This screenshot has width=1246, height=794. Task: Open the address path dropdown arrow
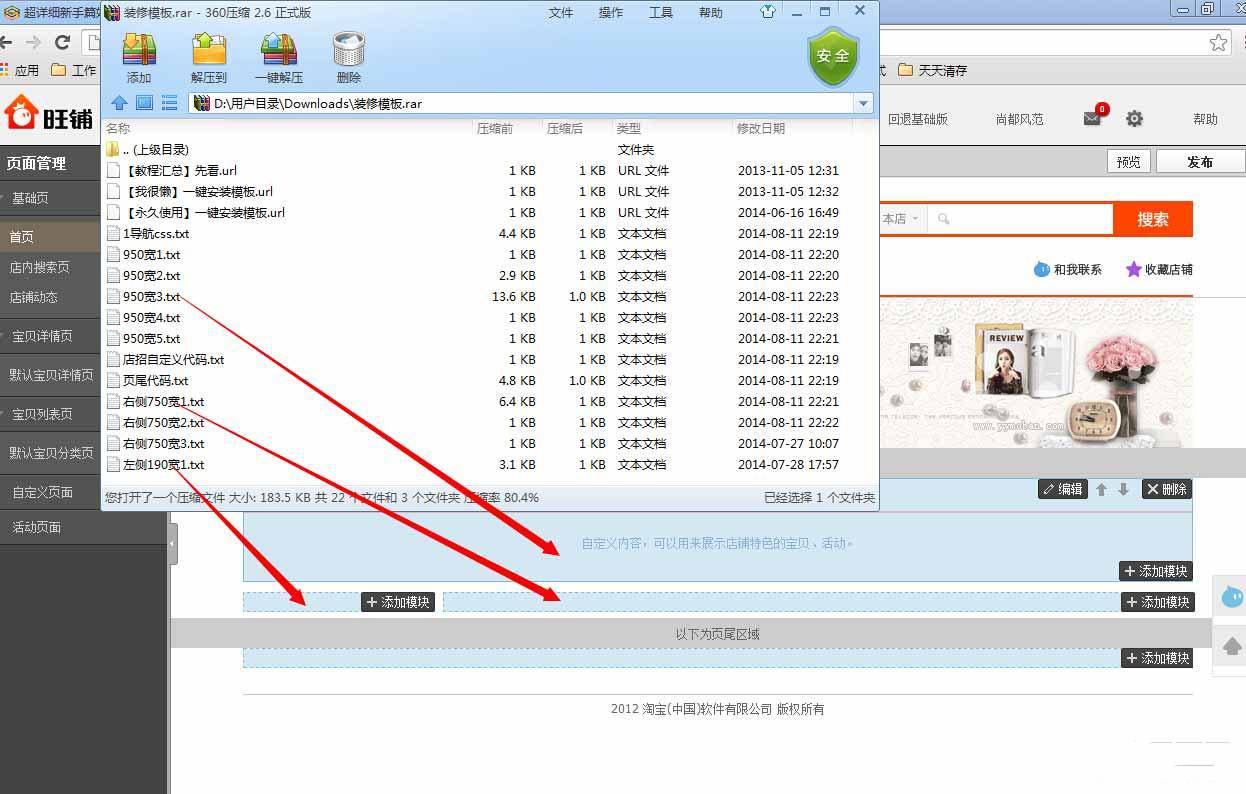[863, 103]
